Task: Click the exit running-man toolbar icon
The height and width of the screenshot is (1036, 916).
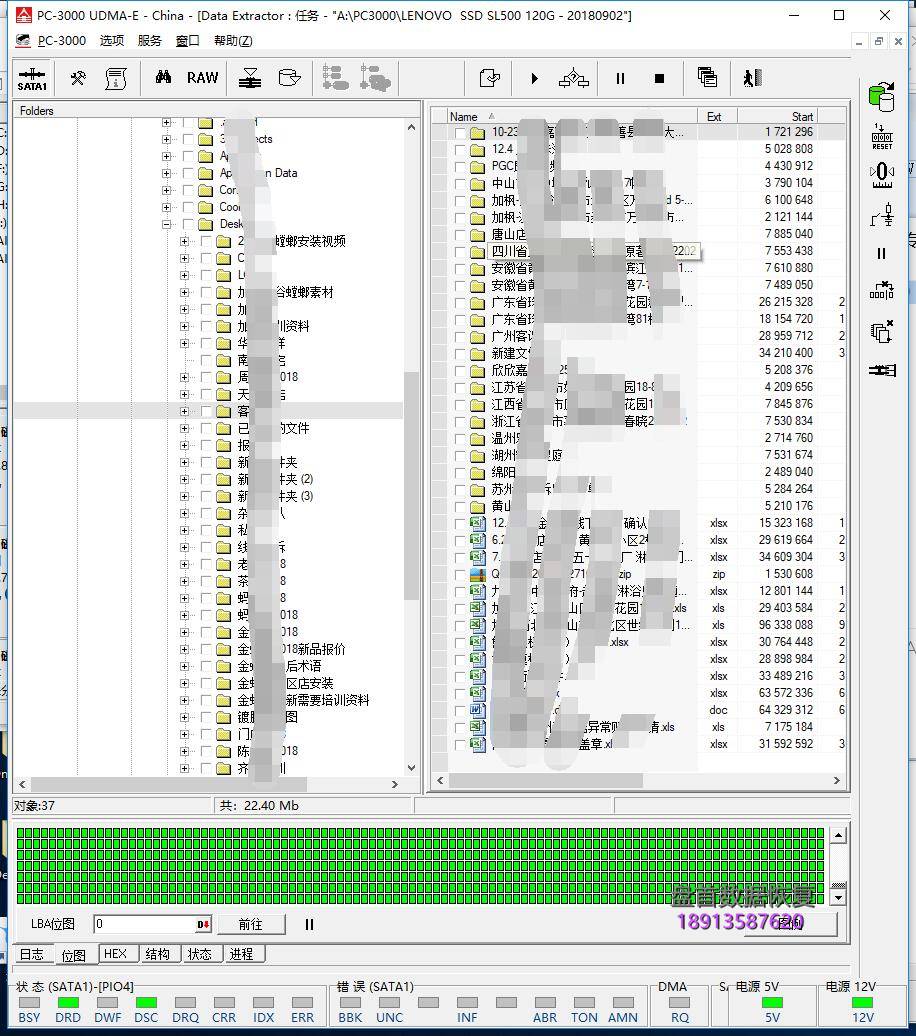Action: [752, 78]
